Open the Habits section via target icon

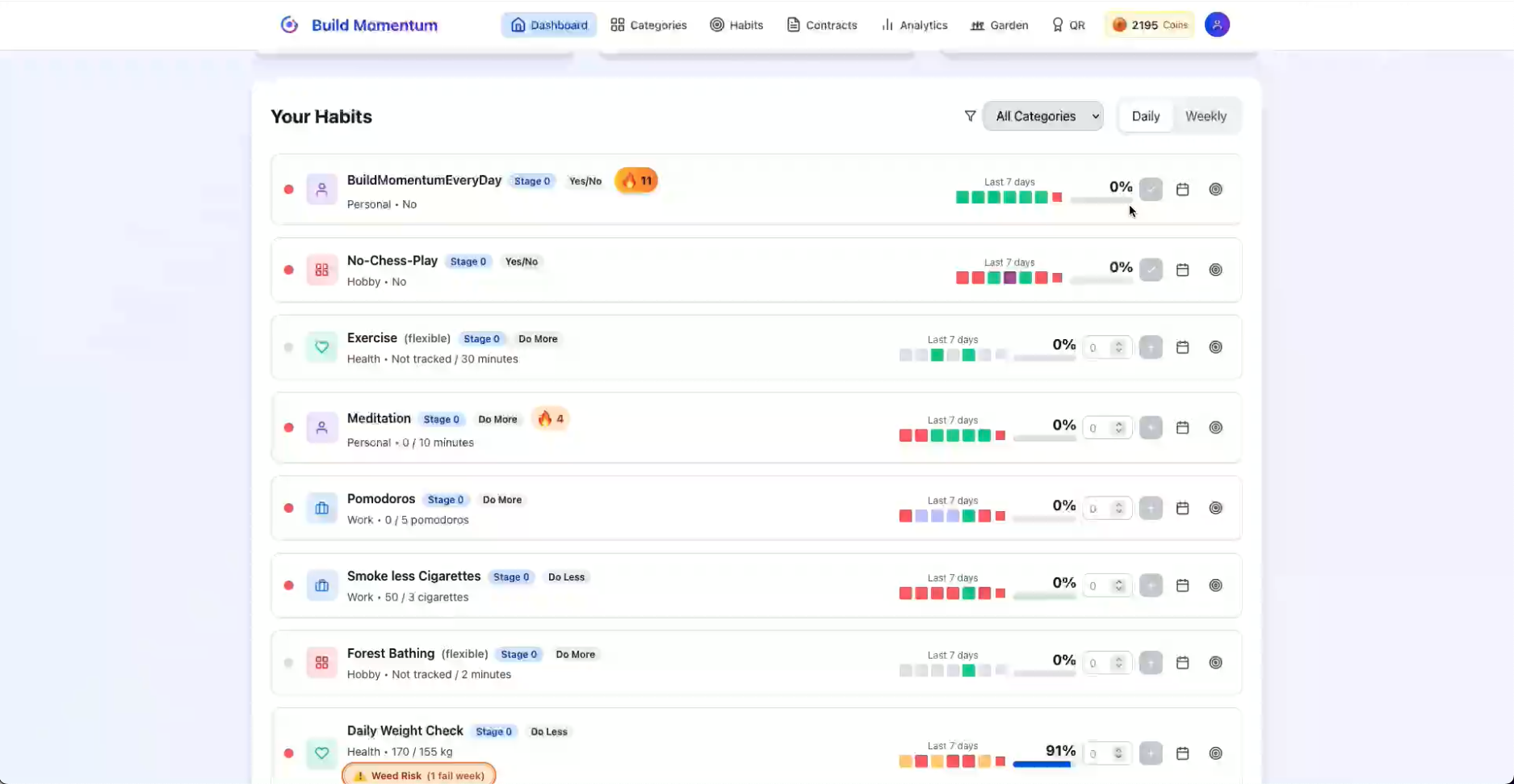(715, 25)
